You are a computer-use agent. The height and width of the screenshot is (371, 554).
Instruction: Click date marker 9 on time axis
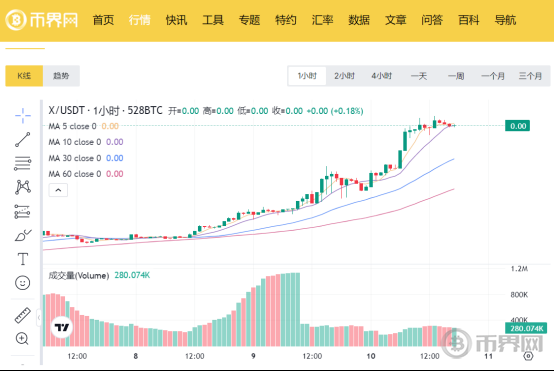tap(253, 356)
